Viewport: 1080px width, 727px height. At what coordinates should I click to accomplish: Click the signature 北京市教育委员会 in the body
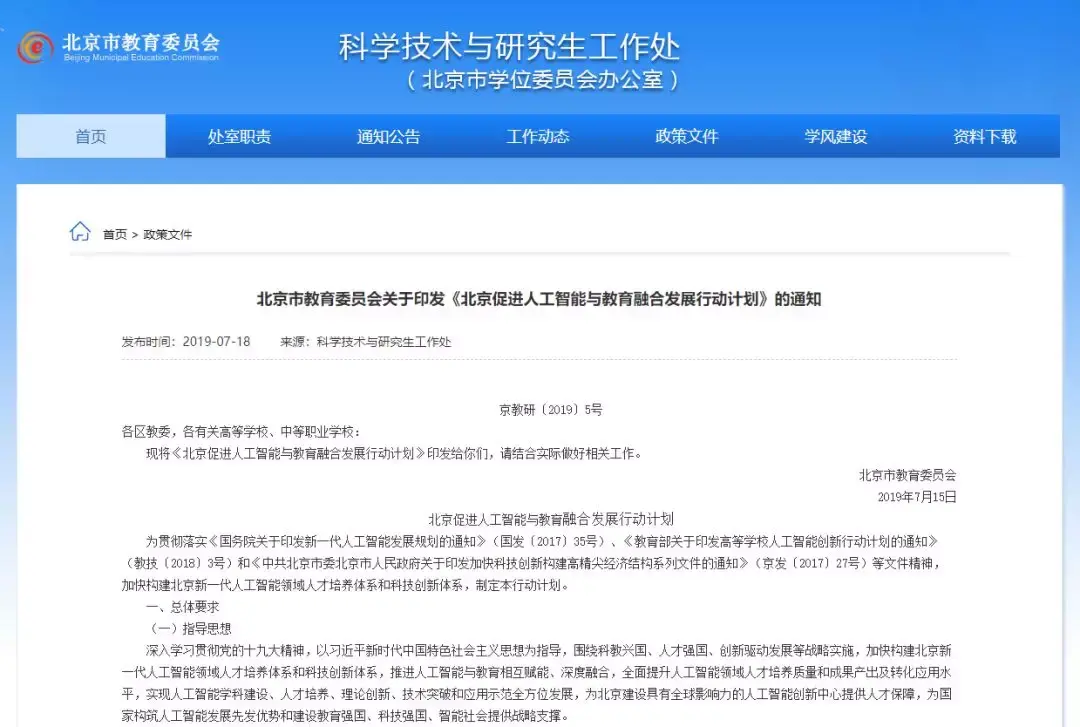pyautogui.click(x=907, y=475)
